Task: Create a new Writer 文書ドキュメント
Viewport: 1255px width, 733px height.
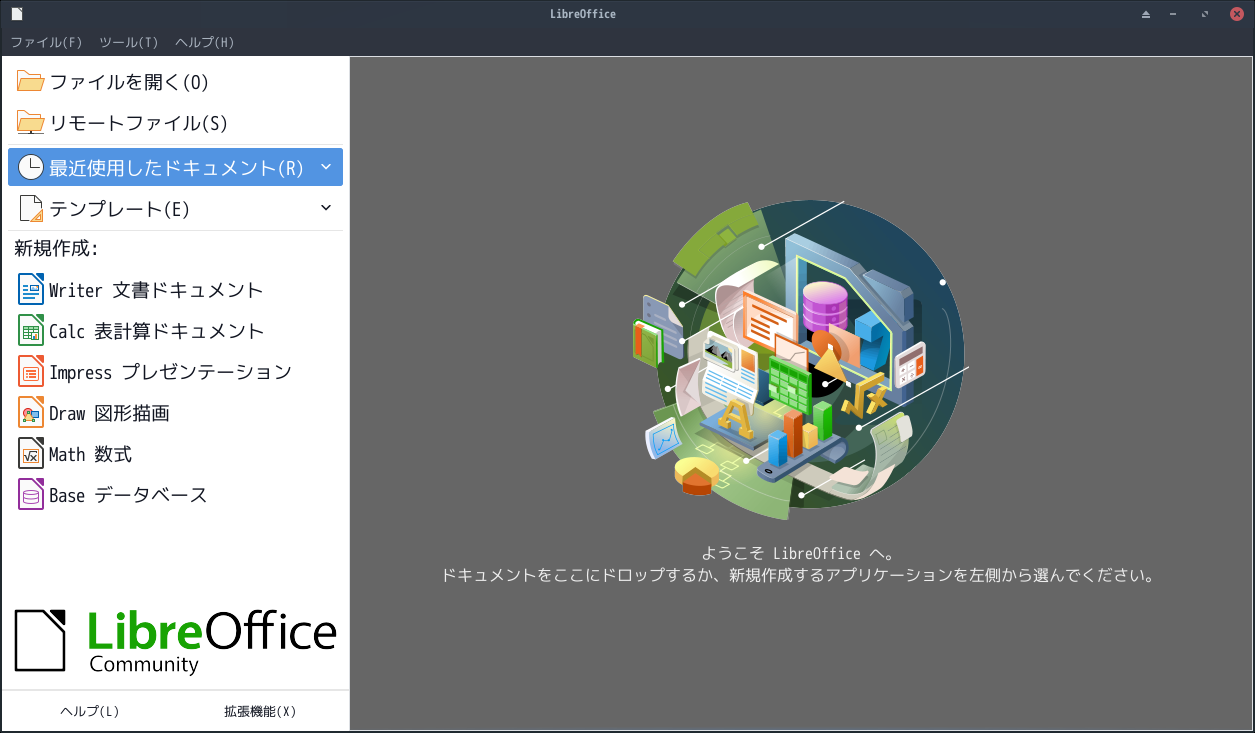Action: coord(175,290)
